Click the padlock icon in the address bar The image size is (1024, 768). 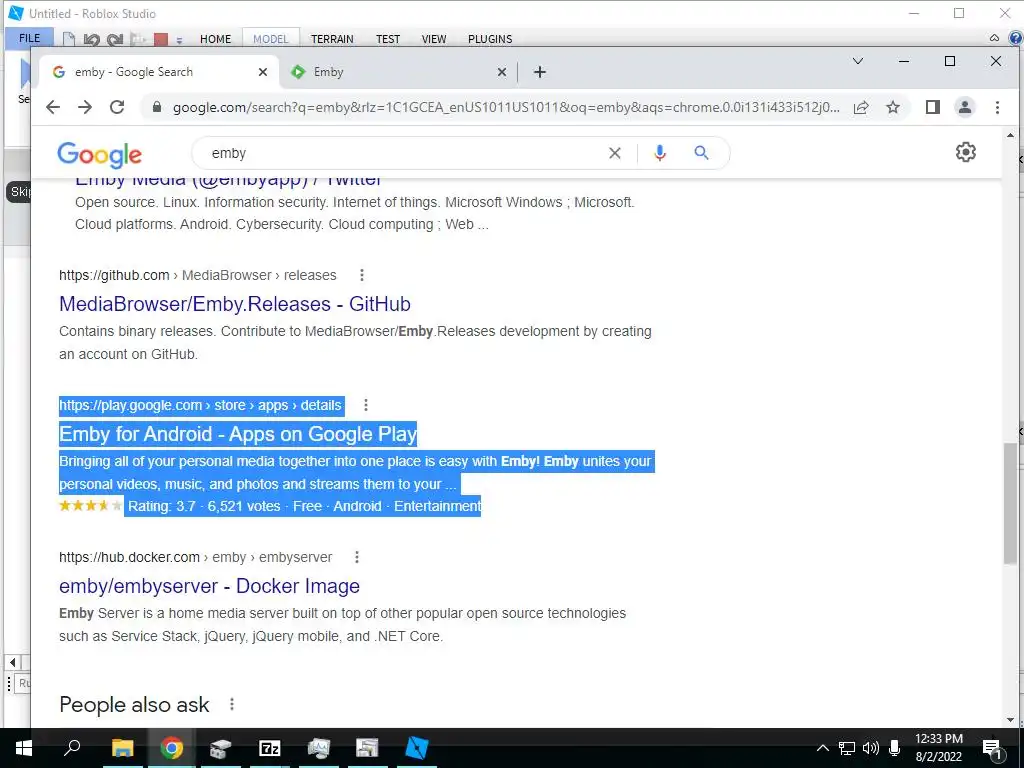157,107
